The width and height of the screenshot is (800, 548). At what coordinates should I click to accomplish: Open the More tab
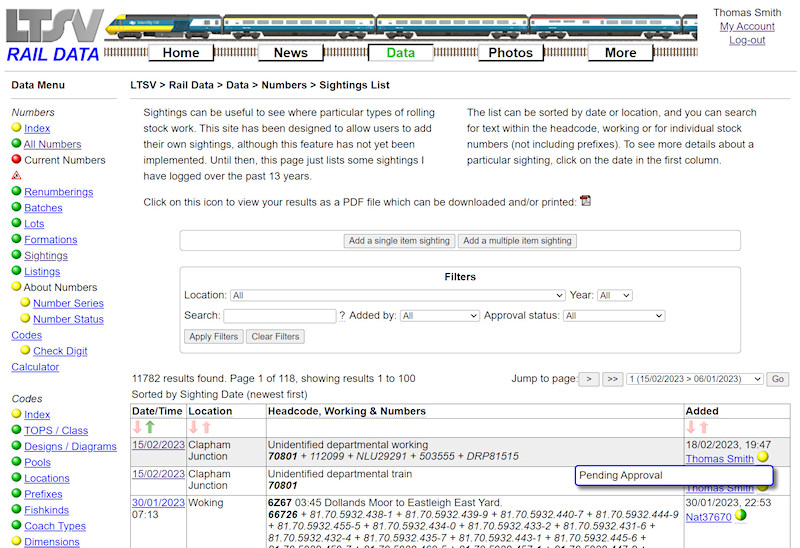620,53
